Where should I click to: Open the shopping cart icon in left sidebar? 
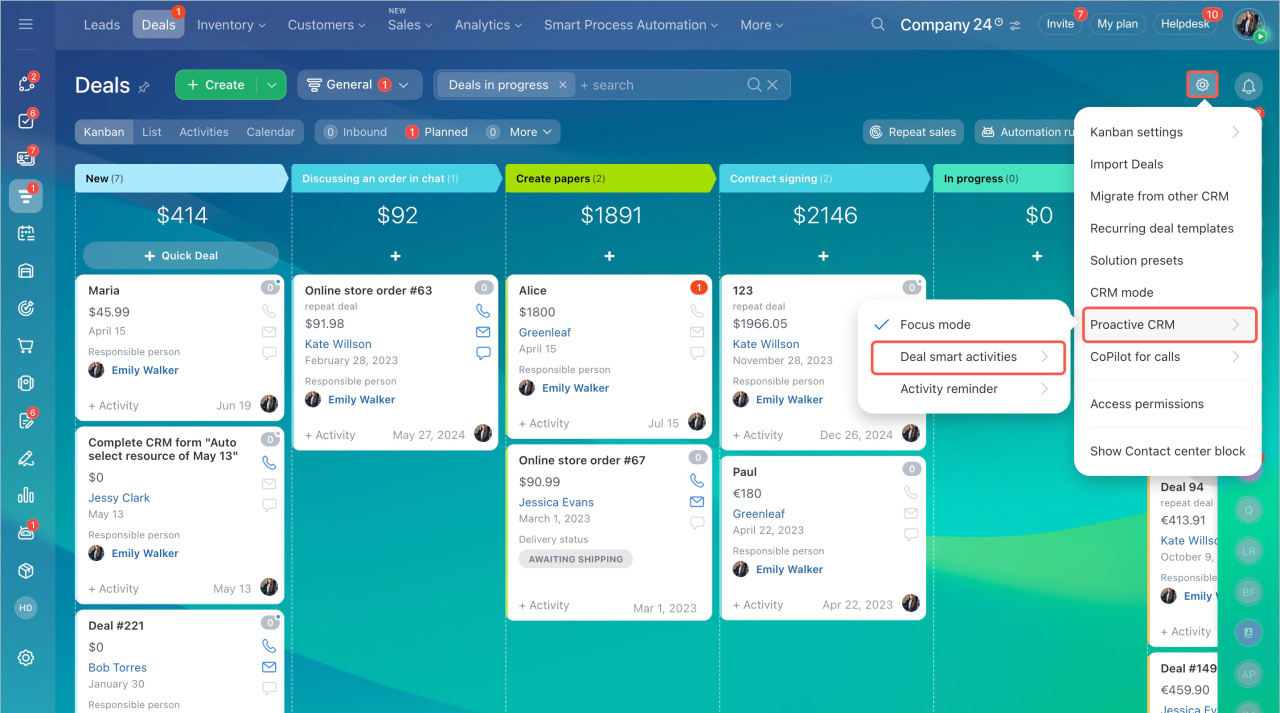(26, 346)
